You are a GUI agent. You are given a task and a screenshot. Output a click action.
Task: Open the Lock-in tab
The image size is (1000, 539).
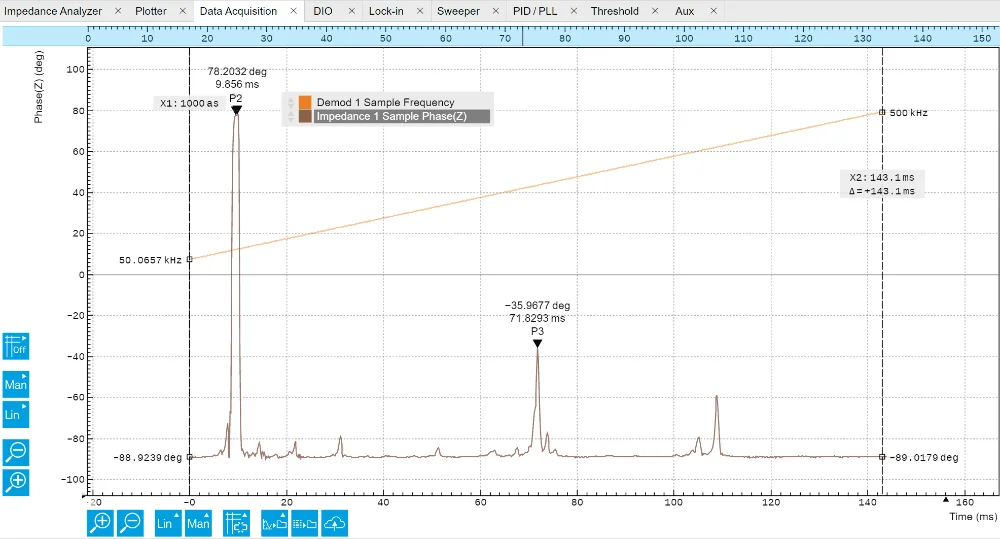point(386,11)
